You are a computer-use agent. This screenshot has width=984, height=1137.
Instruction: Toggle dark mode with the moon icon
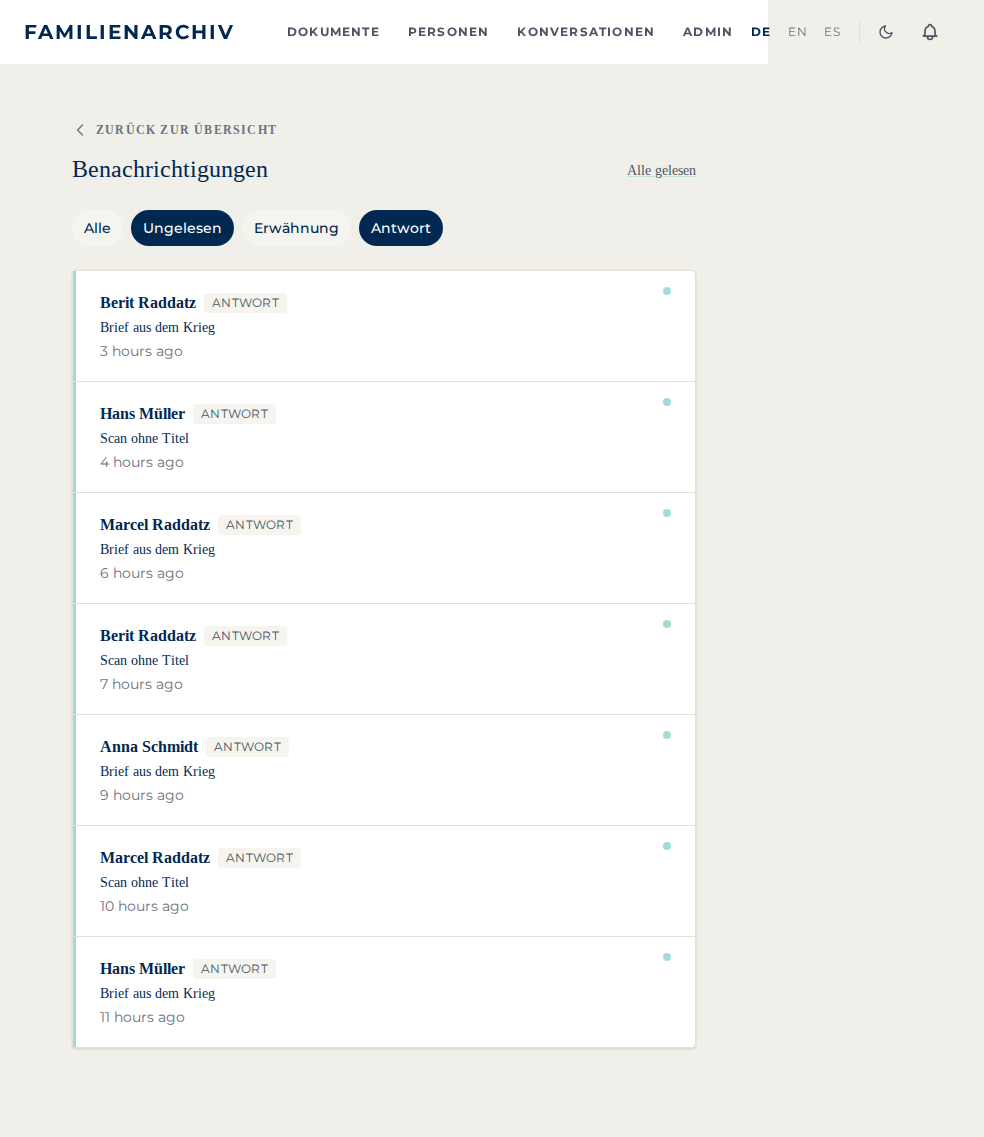tap(885, 32)
